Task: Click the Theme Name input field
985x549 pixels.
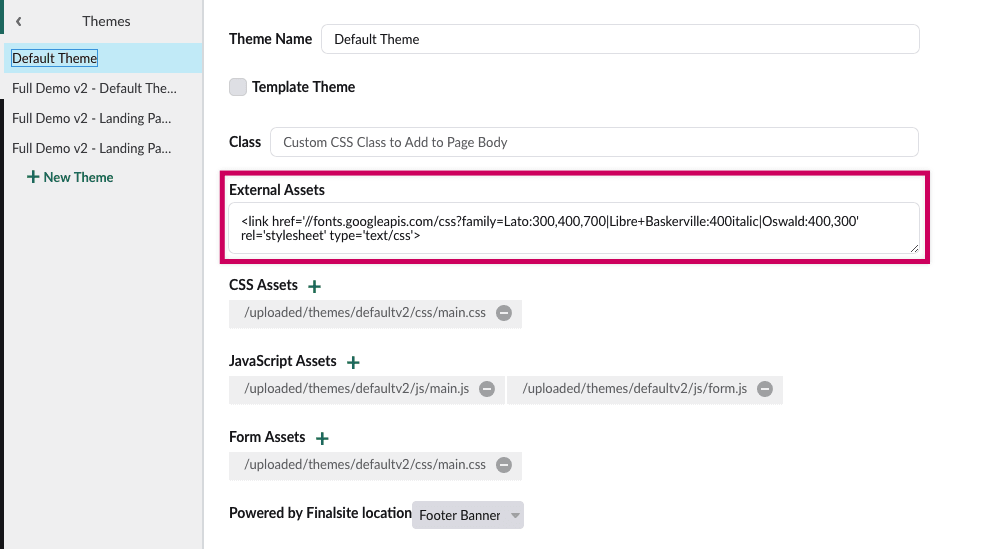Action: coord(620,39)
